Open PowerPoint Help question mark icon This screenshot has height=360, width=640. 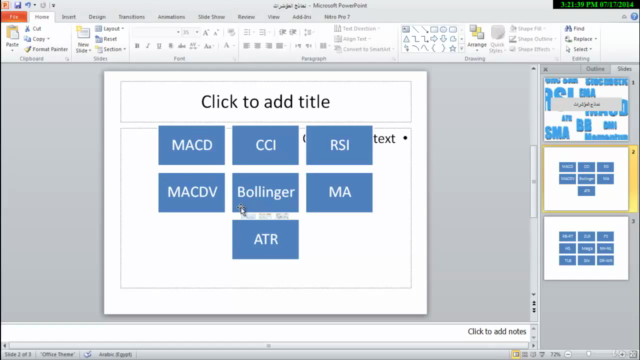pos(634,17)
